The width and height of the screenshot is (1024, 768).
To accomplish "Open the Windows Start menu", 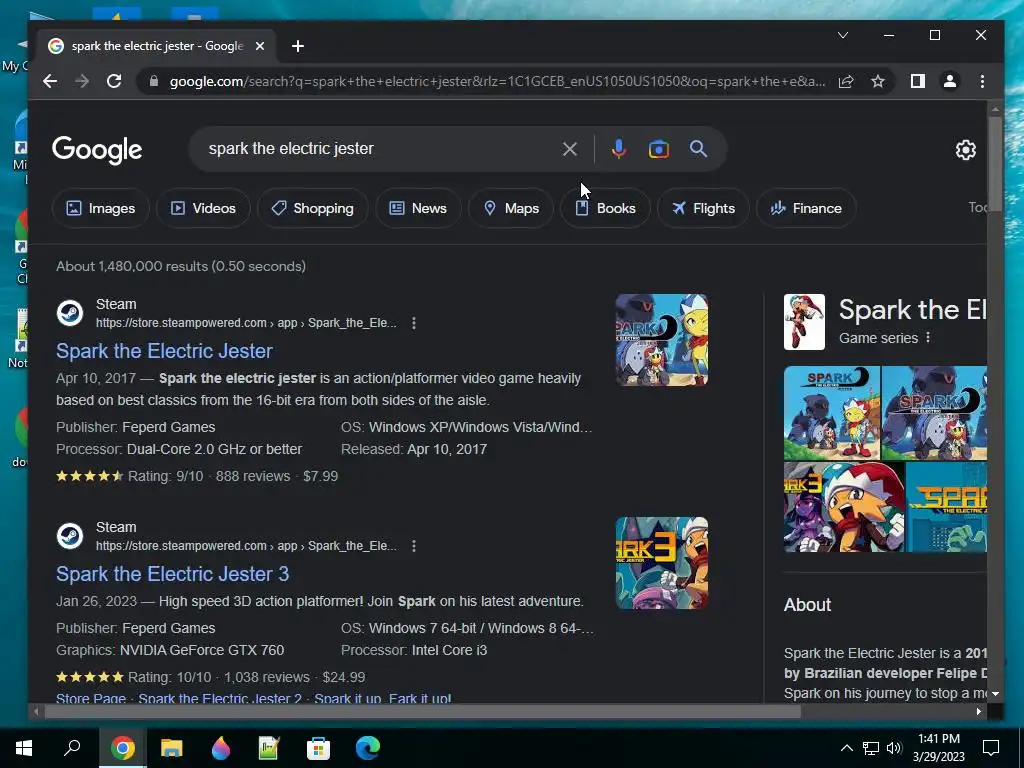I will point(24,748).
